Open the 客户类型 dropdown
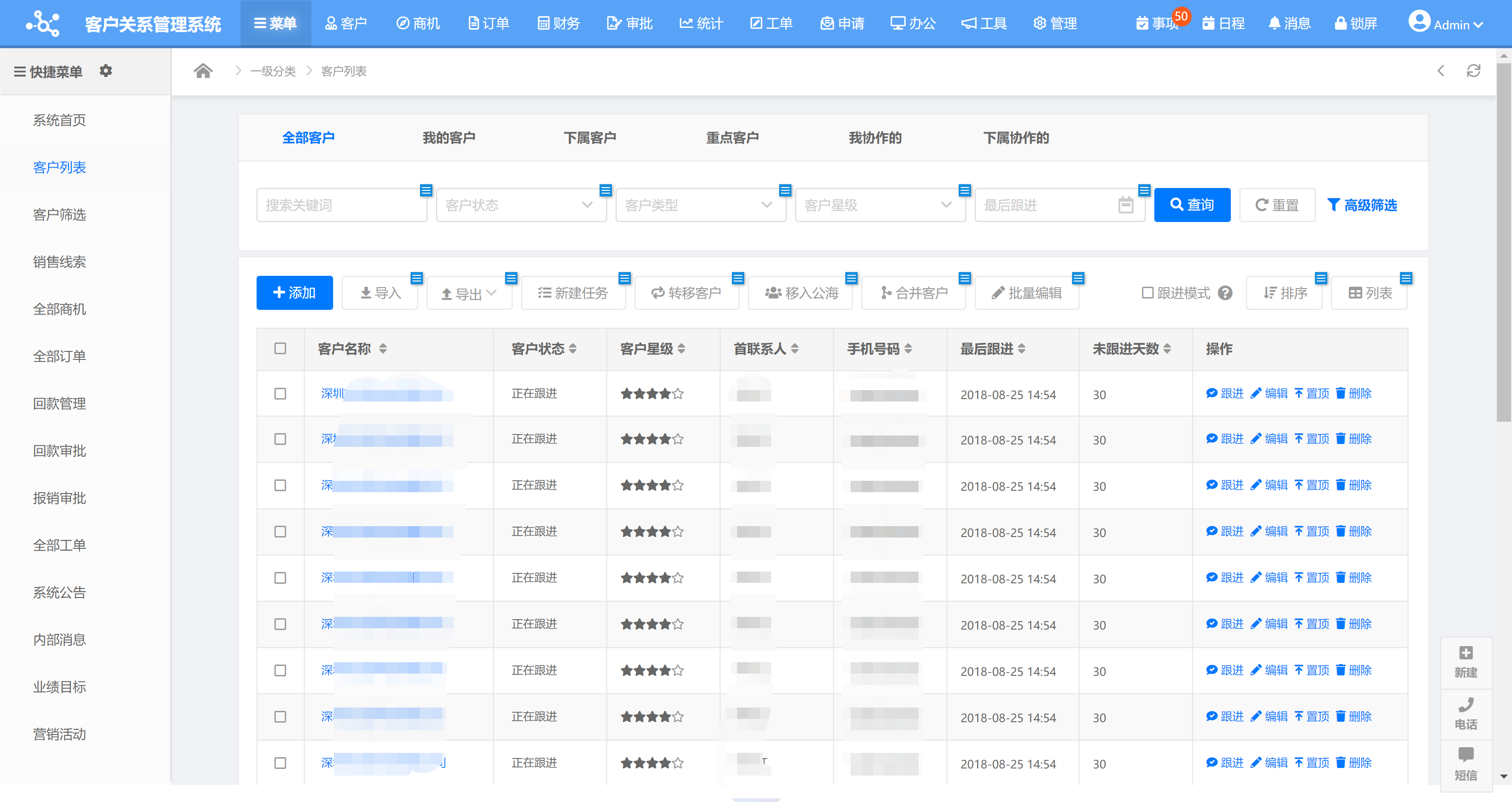This screenshot has height=802, width=1512. tap(700, 205)
